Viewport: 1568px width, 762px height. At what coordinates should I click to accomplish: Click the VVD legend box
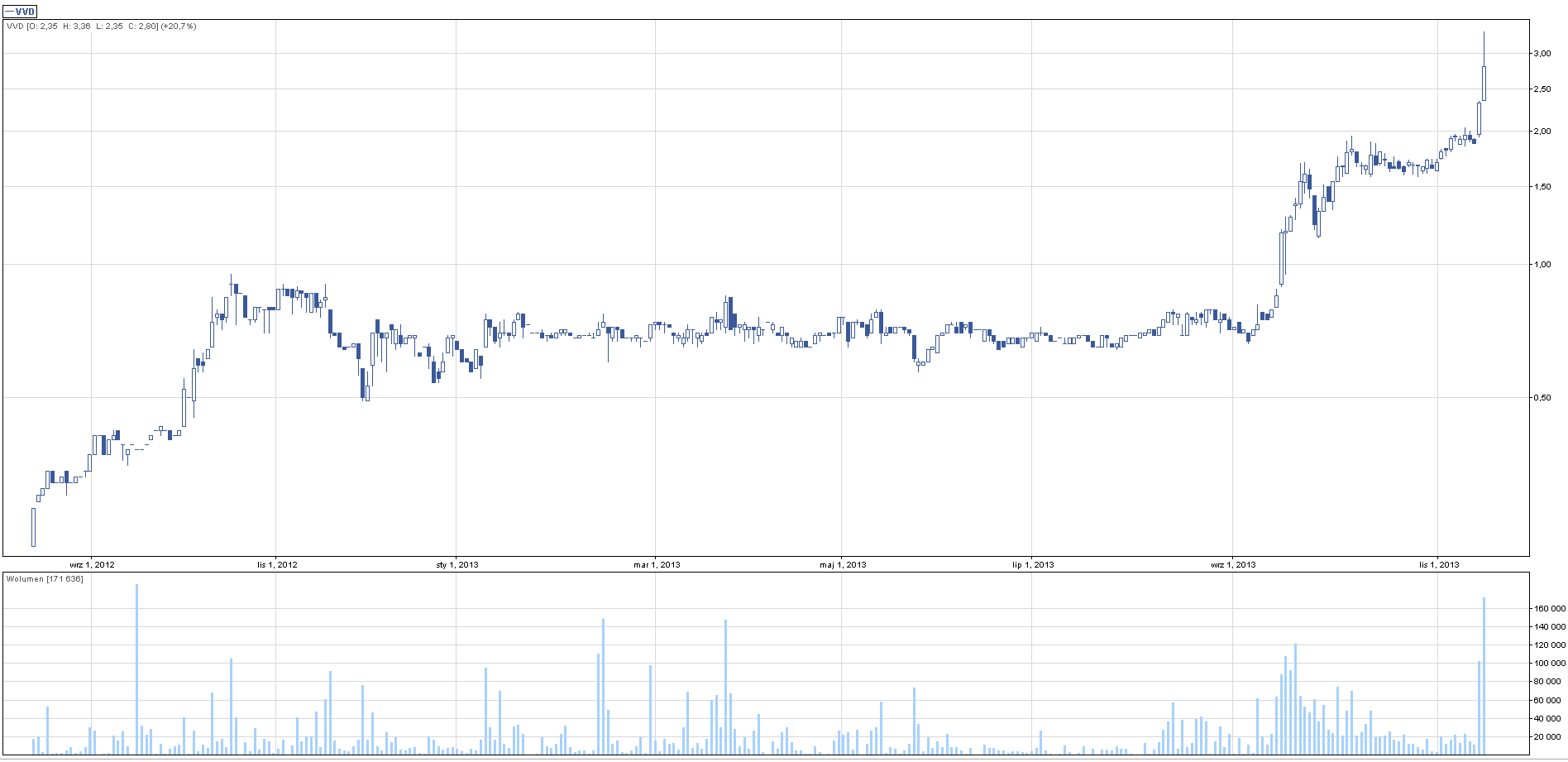tap(20, 12)
